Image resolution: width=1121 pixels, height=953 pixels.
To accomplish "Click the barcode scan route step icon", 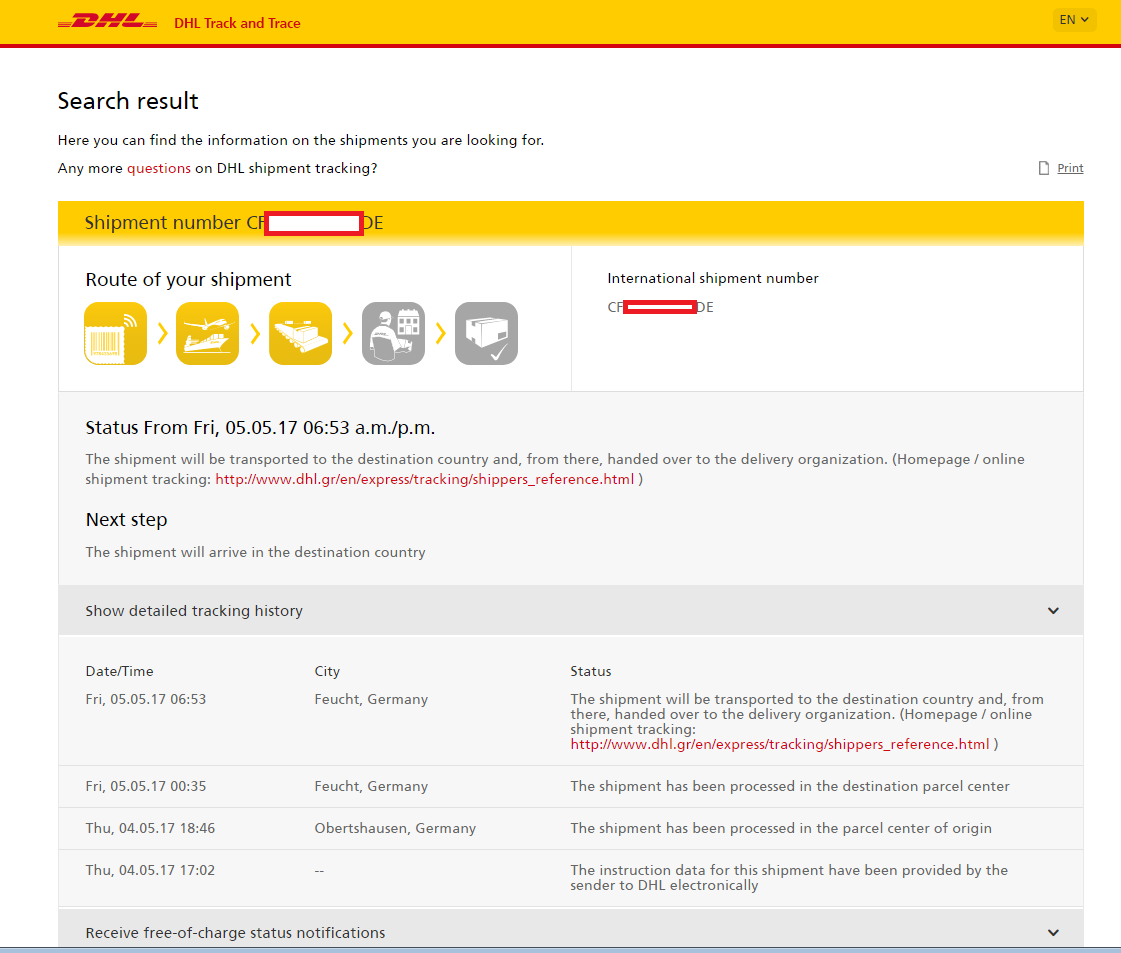I will [115, 333].
